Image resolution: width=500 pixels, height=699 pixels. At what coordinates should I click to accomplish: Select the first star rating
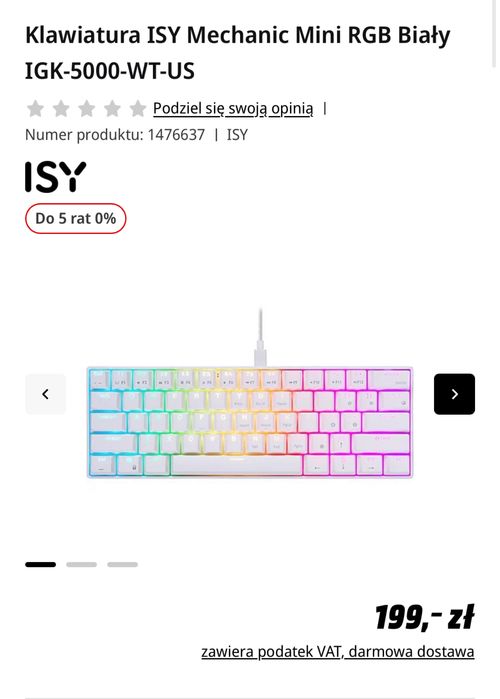pos(35,108)
